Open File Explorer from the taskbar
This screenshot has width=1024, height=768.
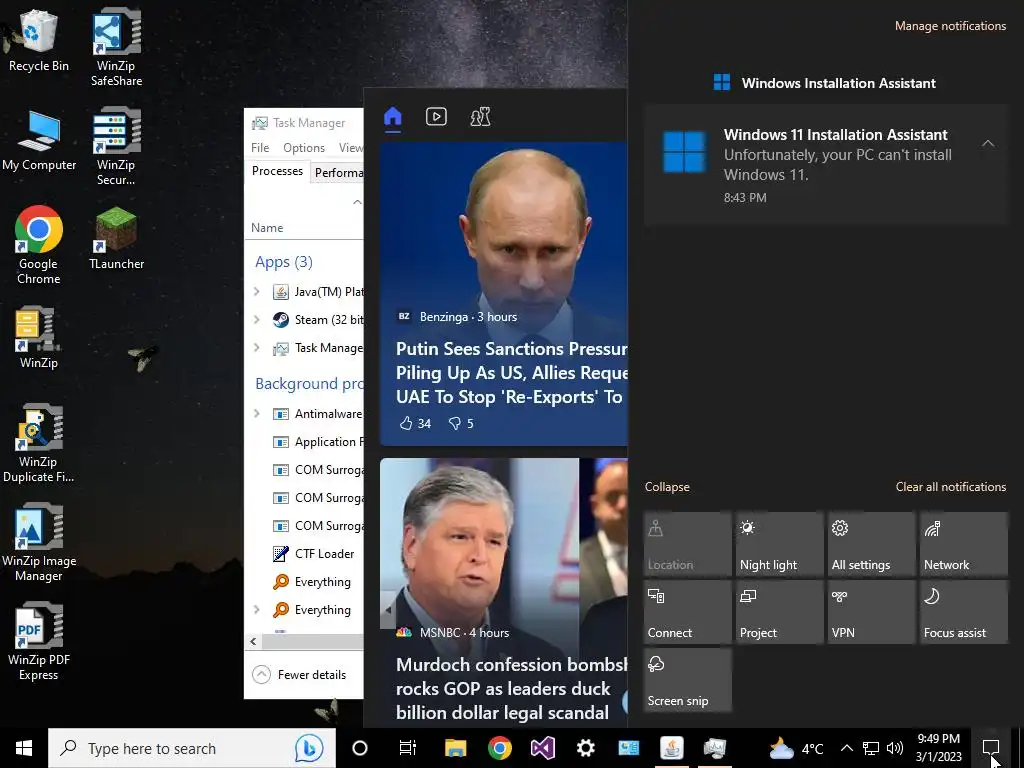(455, 748)
